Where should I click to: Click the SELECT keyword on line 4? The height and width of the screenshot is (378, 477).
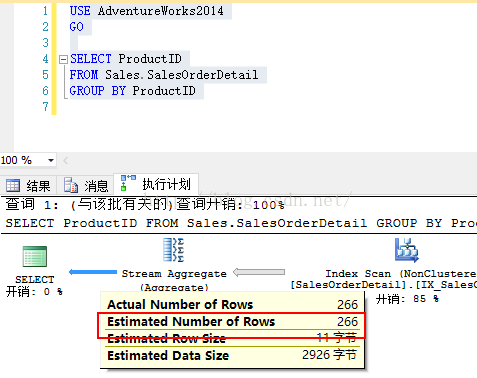pos(90,59)
